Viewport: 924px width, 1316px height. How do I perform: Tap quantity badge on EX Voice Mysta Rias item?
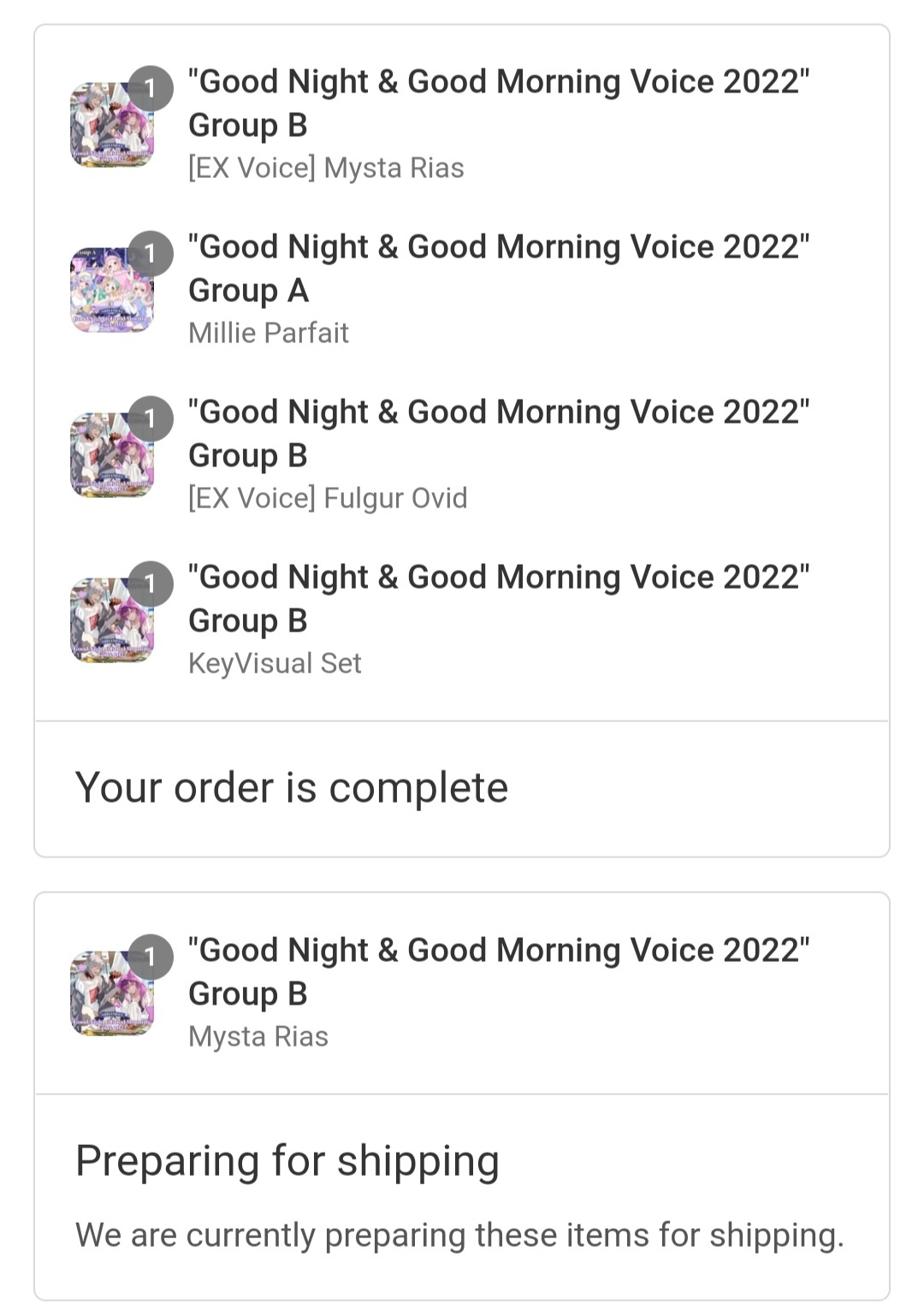[151, 88]
